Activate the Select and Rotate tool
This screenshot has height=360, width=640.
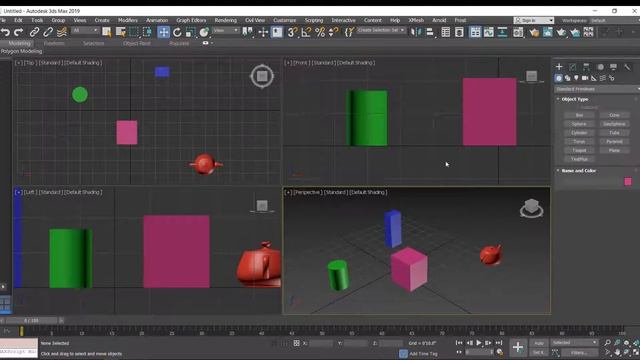177,32
